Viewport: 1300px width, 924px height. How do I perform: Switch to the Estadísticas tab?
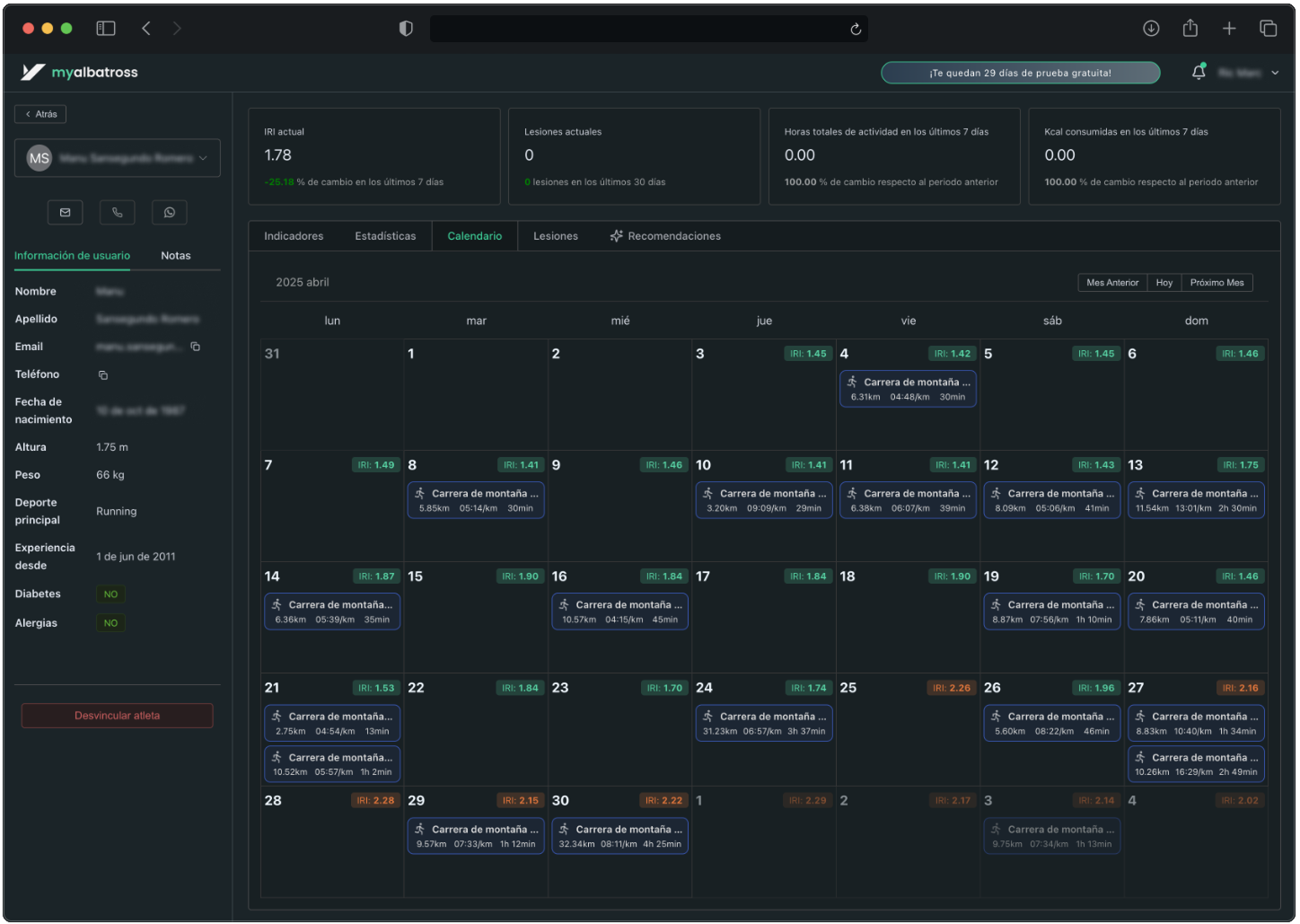point(385,236)
